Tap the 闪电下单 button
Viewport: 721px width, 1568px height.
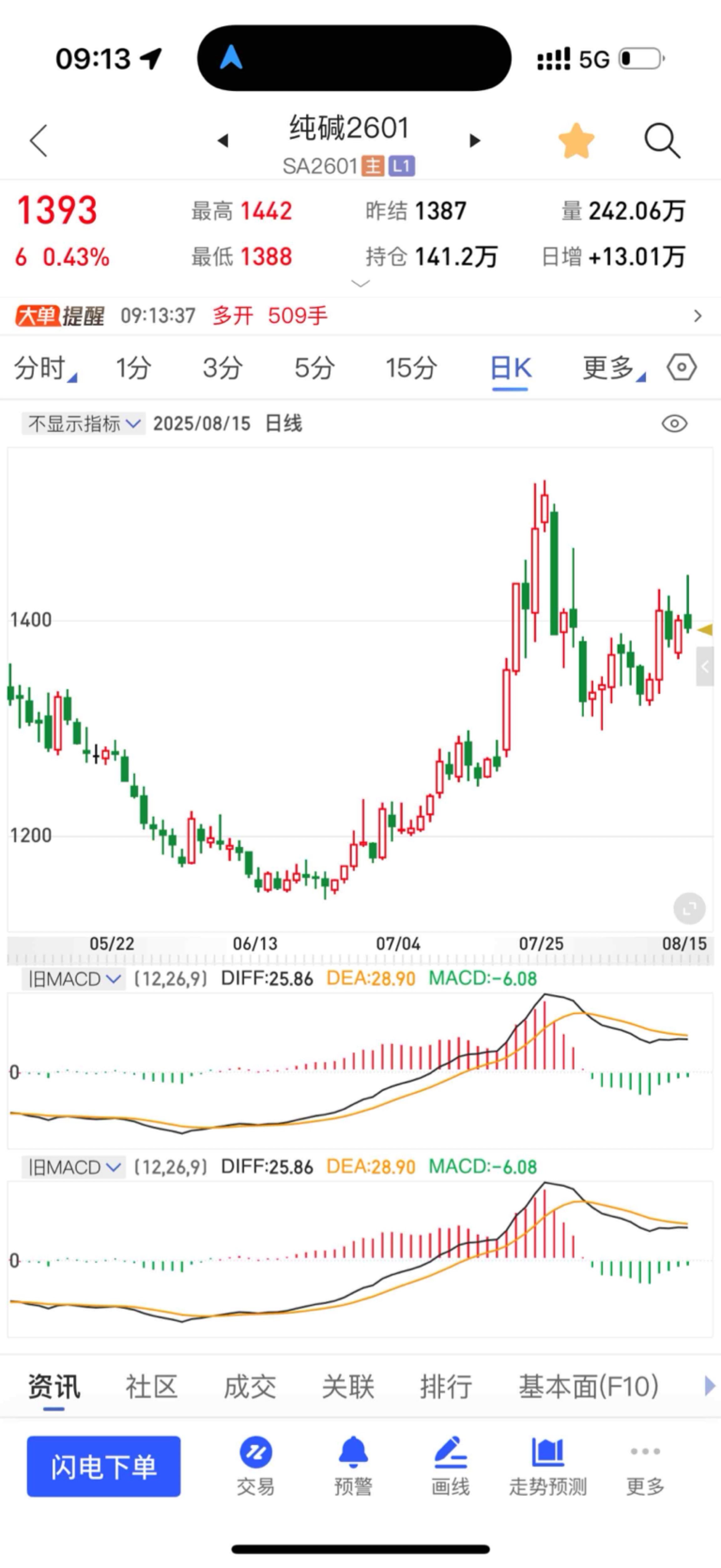(x=104, y=1466)
